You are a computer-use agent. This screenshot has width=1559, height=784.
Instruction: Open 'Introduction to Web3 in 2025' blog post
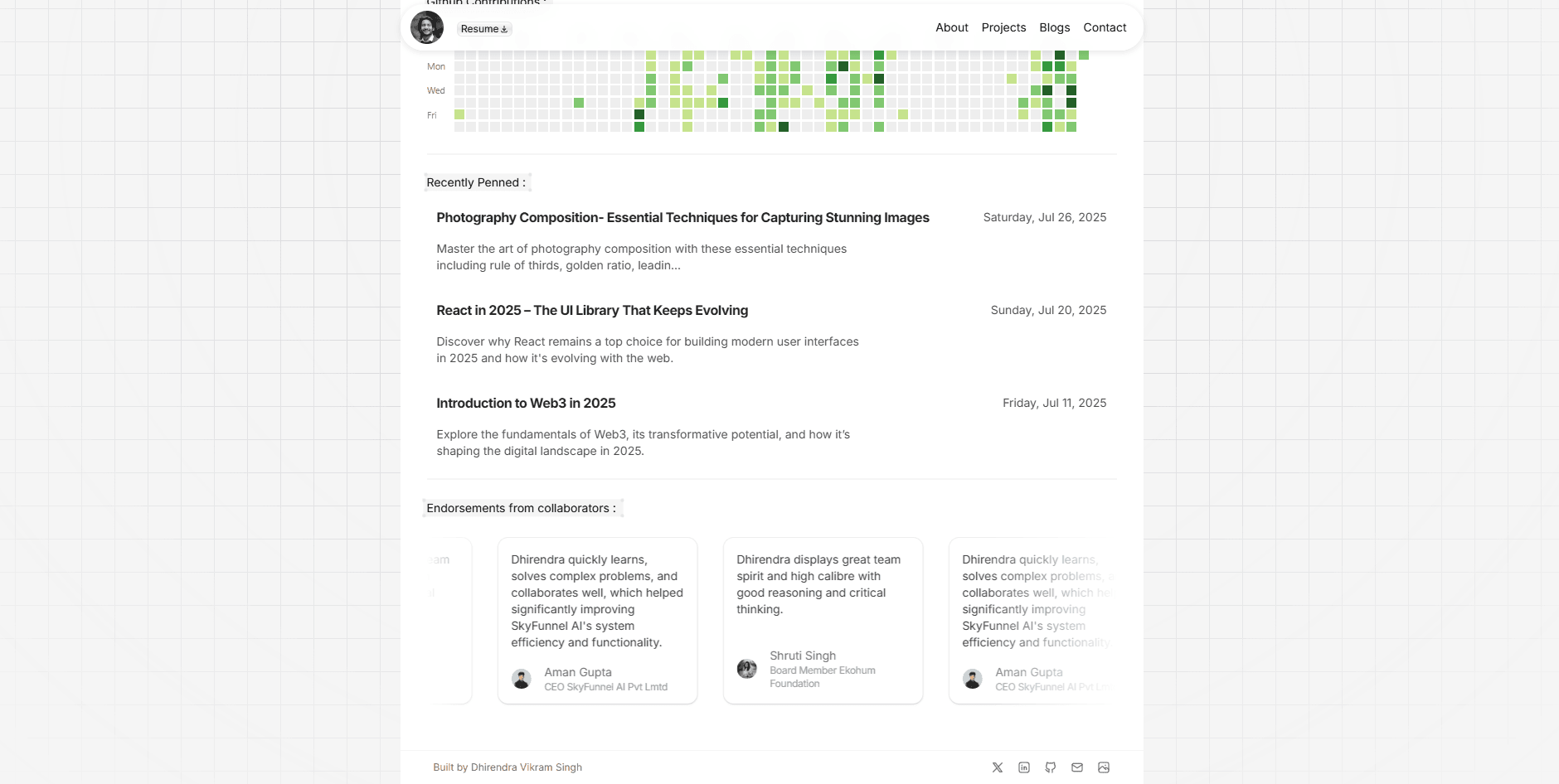pos(526,403)
